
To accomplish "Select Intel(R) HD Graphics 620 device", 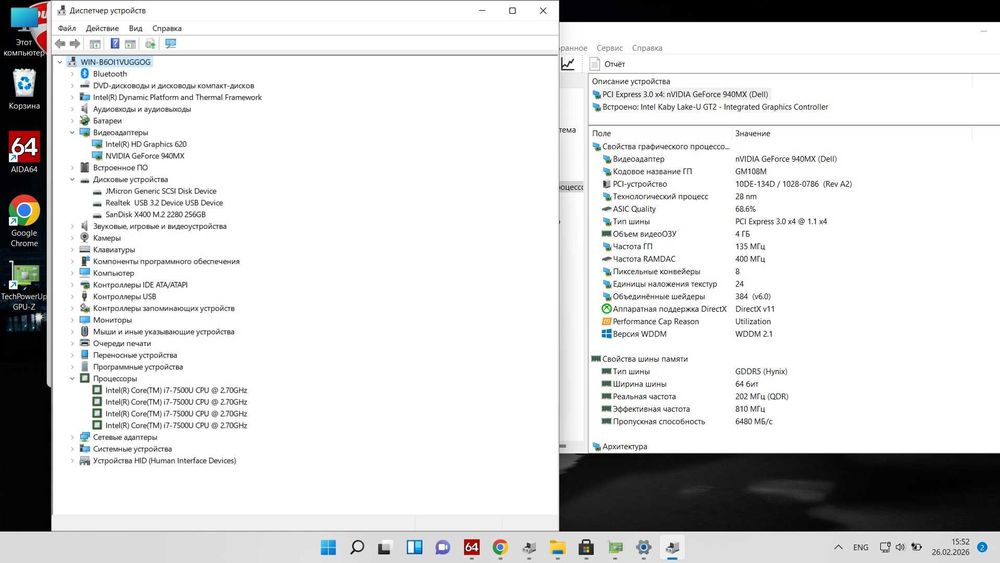I will pyautogui.click(x=146, y=144).
